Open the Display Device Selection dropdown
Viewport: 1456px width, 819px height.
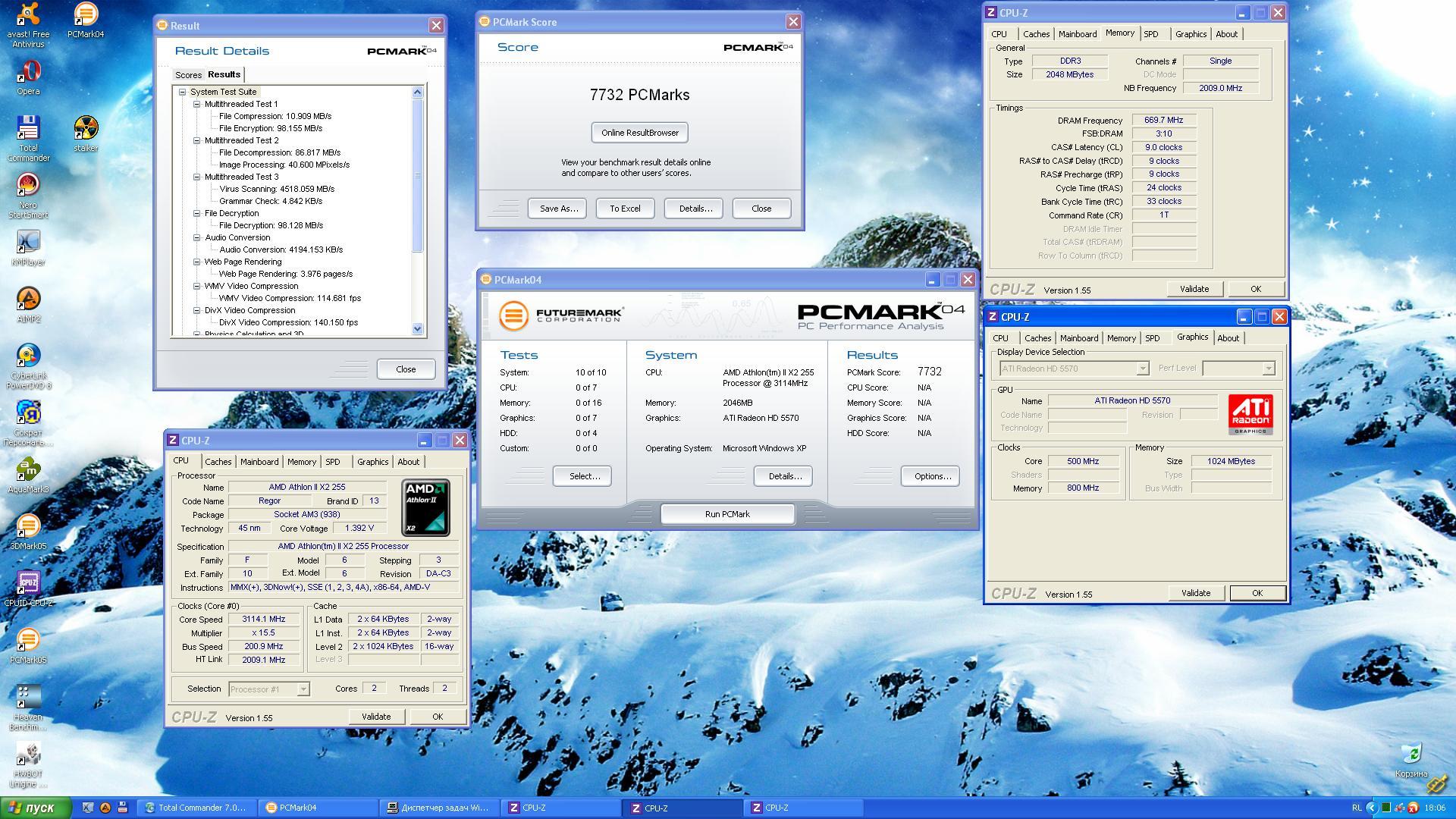1142,369
